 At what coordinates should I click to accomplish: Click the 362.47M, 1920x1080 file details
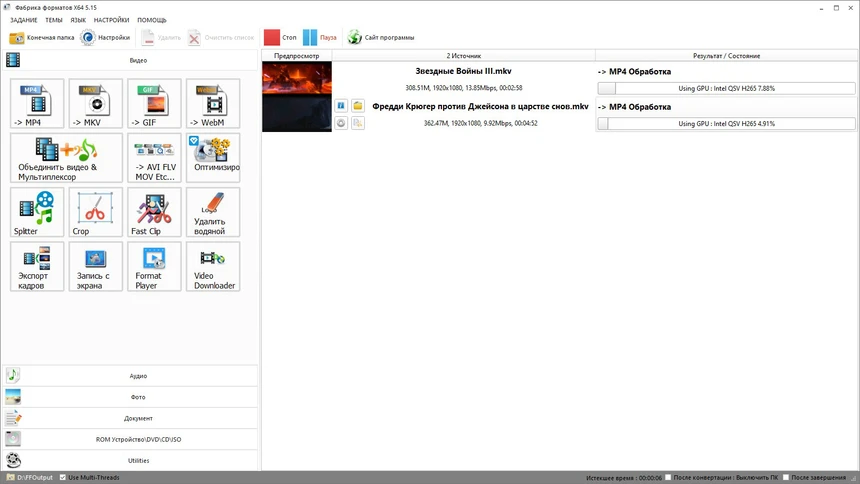tap(480, 123)
